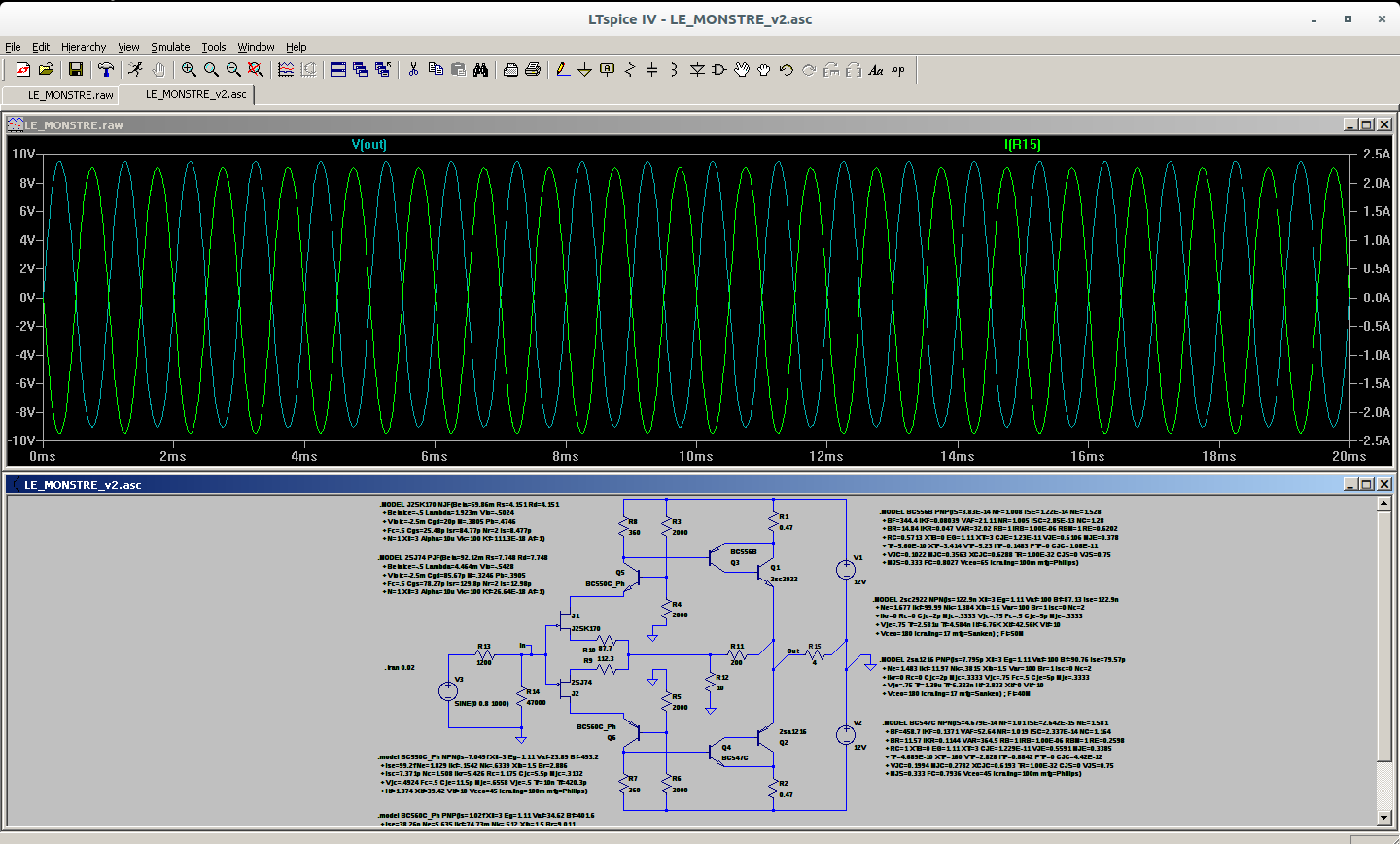
Task: Click the Copy toolbar icon
Action: pyautogui.click(x=436, y=69)
